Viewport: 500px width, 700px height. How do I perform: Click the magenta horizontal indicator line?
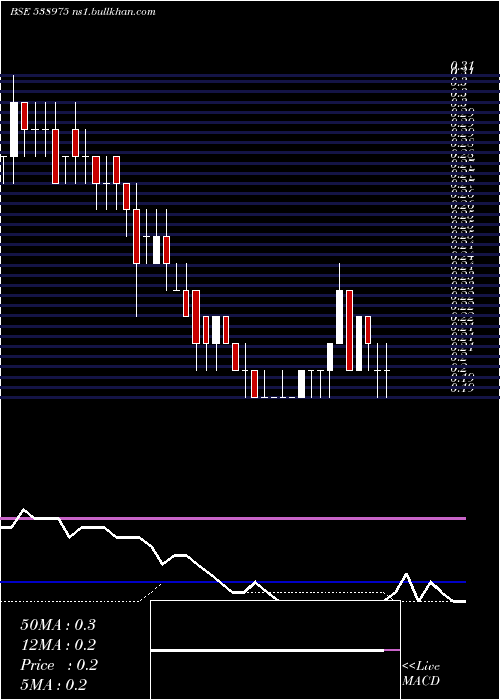pyautogui.click(x=233, y=518)
